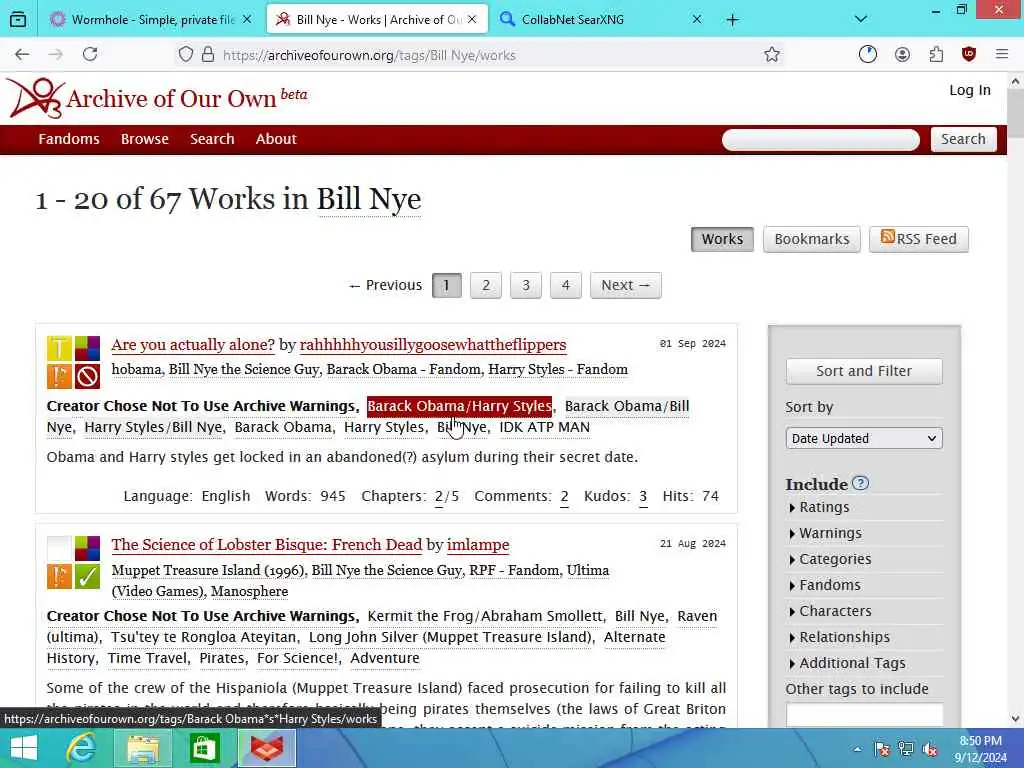The width and height of the screenshot is (1024, 768).
Task: Open the Sort by Date Updated dropdown
Action: [x=864, y=438]
